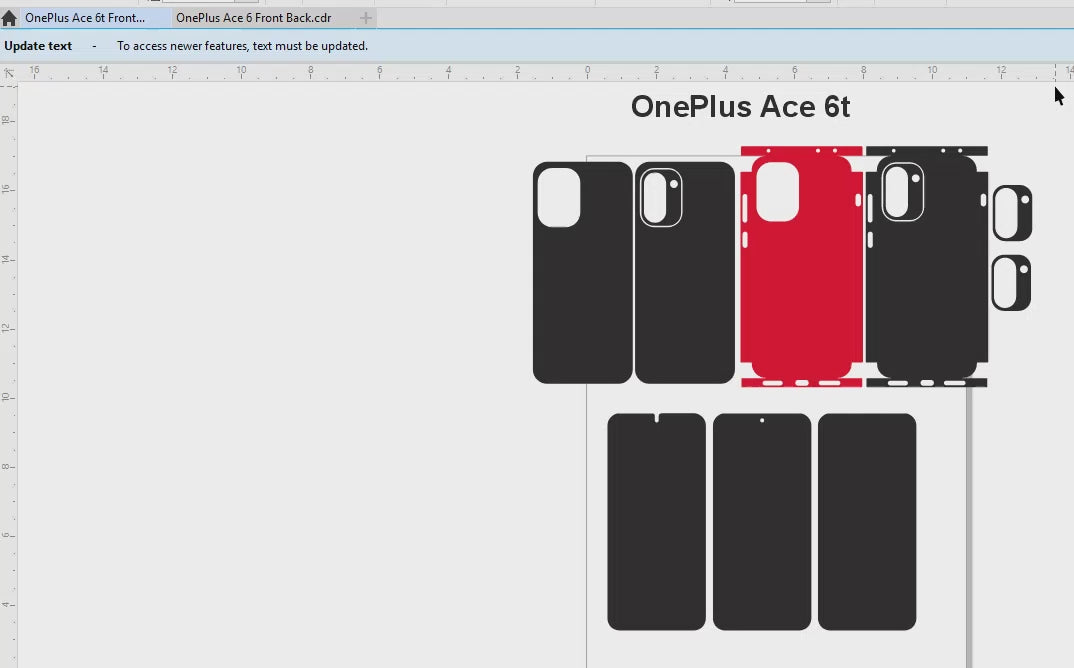The width and height of the screenshot is (1074, 668).
Task: Select the lower small camera lens skin piece
Action: click(x=1011, y=283)
